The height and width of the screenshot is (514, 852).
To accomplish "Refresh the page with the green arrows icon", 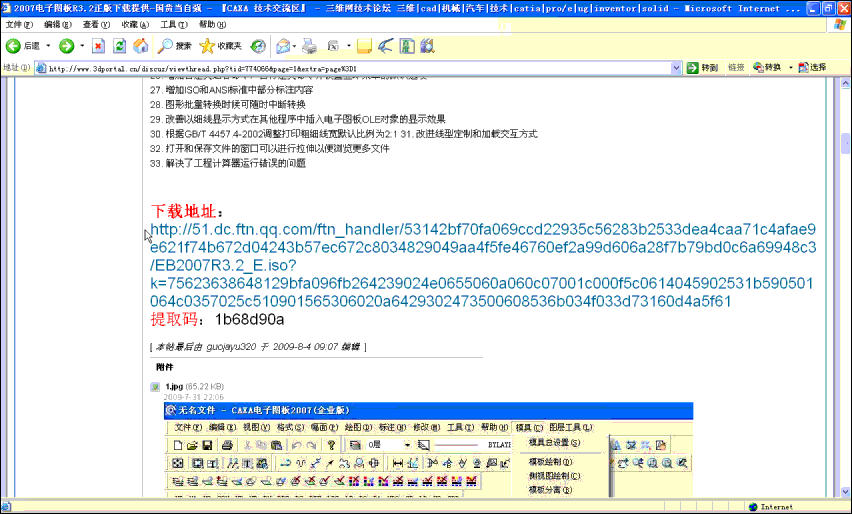I will 120,46.
